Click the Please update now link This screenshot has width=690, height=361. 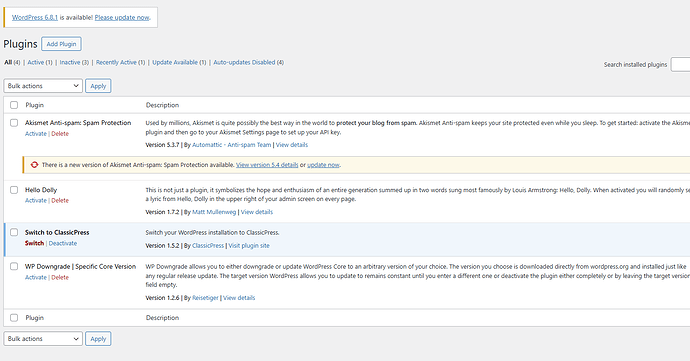tap(122, 18)
